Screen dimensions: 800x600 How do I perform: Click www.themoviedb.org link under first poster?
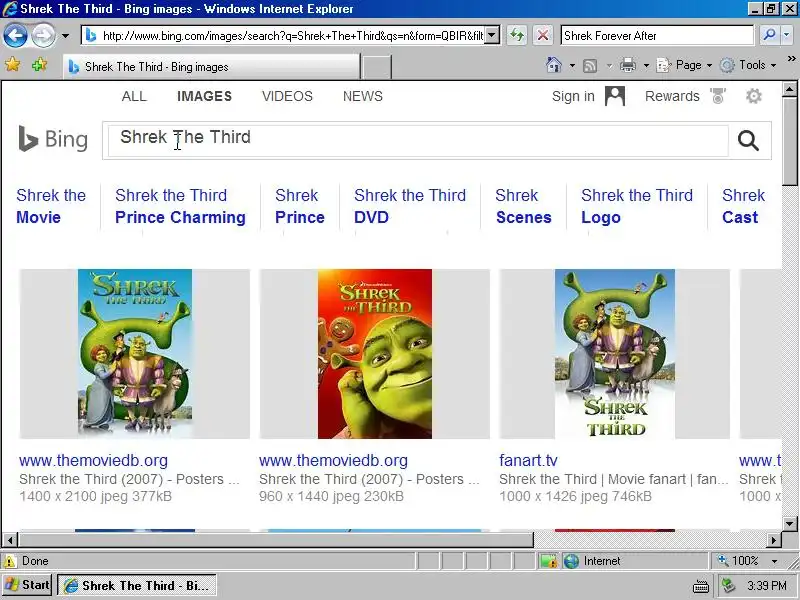[93, 460]
